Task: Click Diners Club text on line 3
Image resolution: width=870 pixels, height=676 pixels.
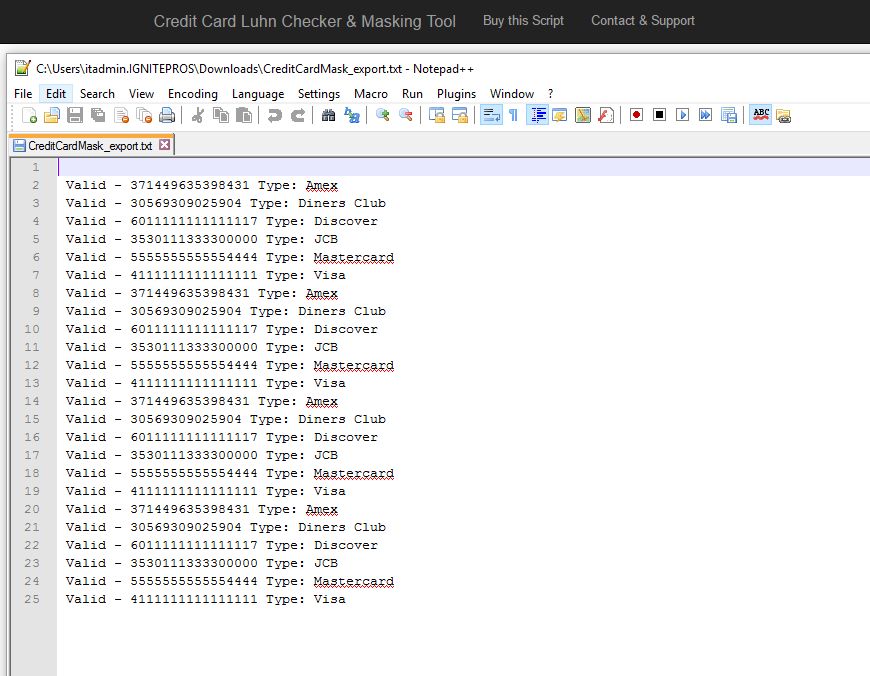Action: [x=342, y=203]
